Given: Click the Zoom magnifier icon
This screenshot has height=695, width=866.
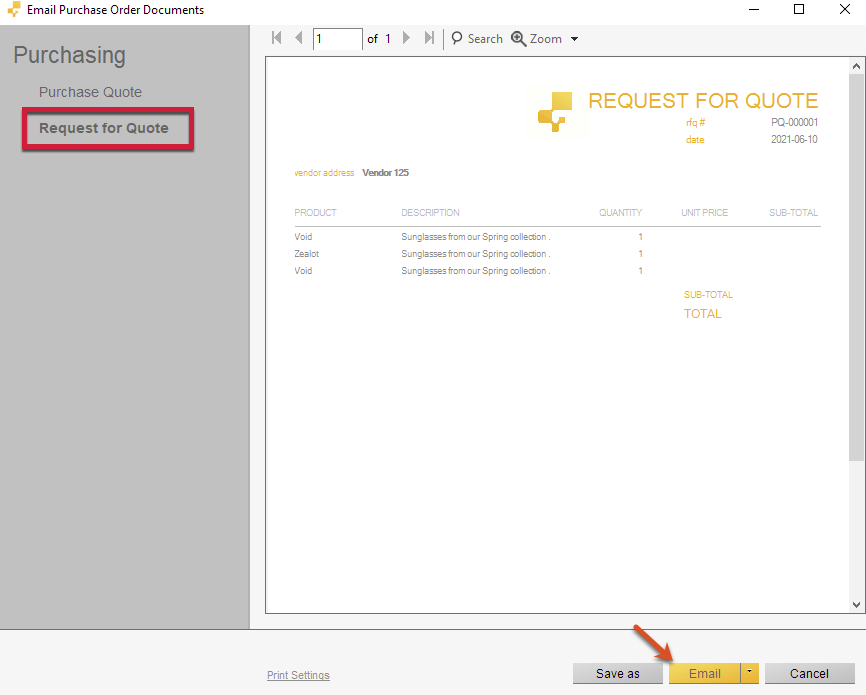Looking at the screenshot, I should click(518, 39).
